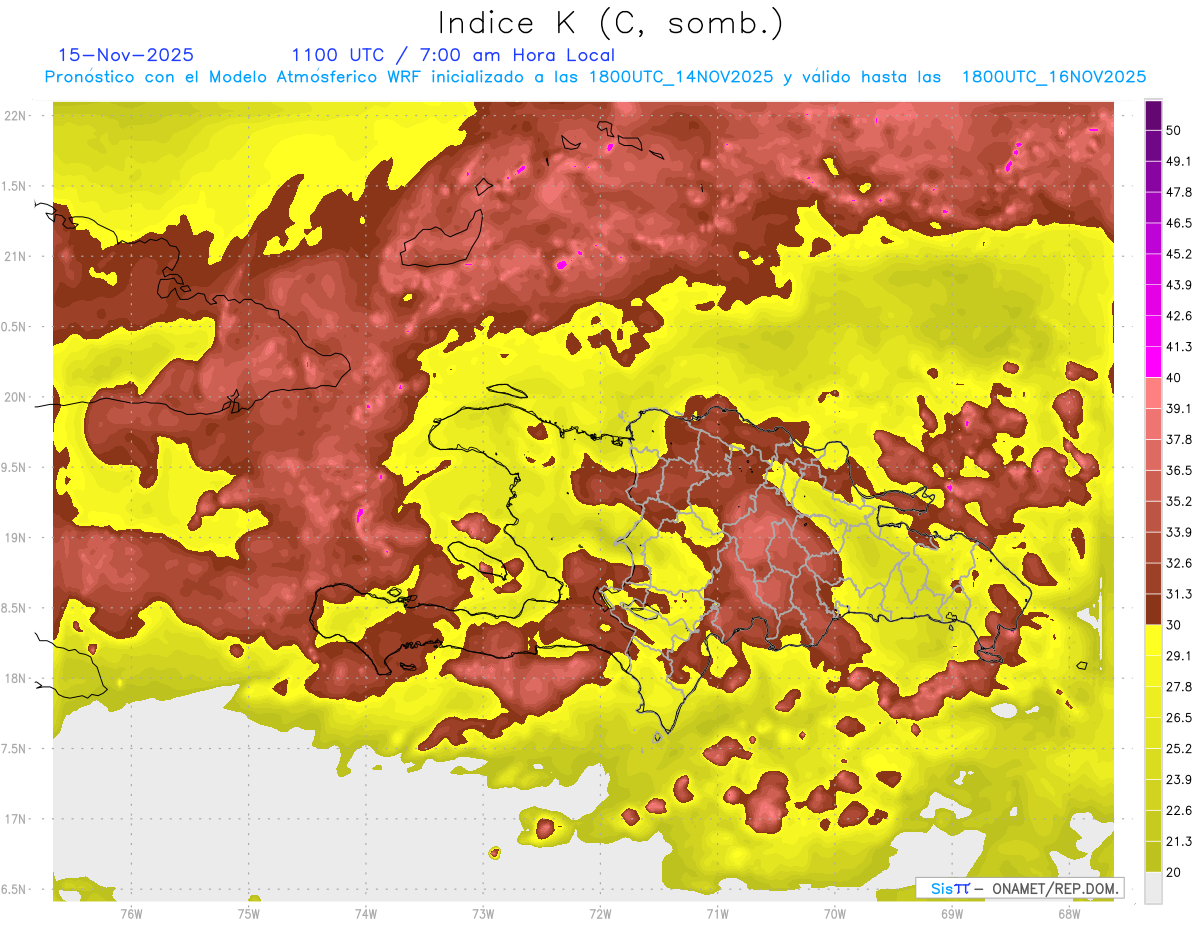Click the colorbar value "27.8"
This screenshot has width=1200, height=927.
(1178, 687)
